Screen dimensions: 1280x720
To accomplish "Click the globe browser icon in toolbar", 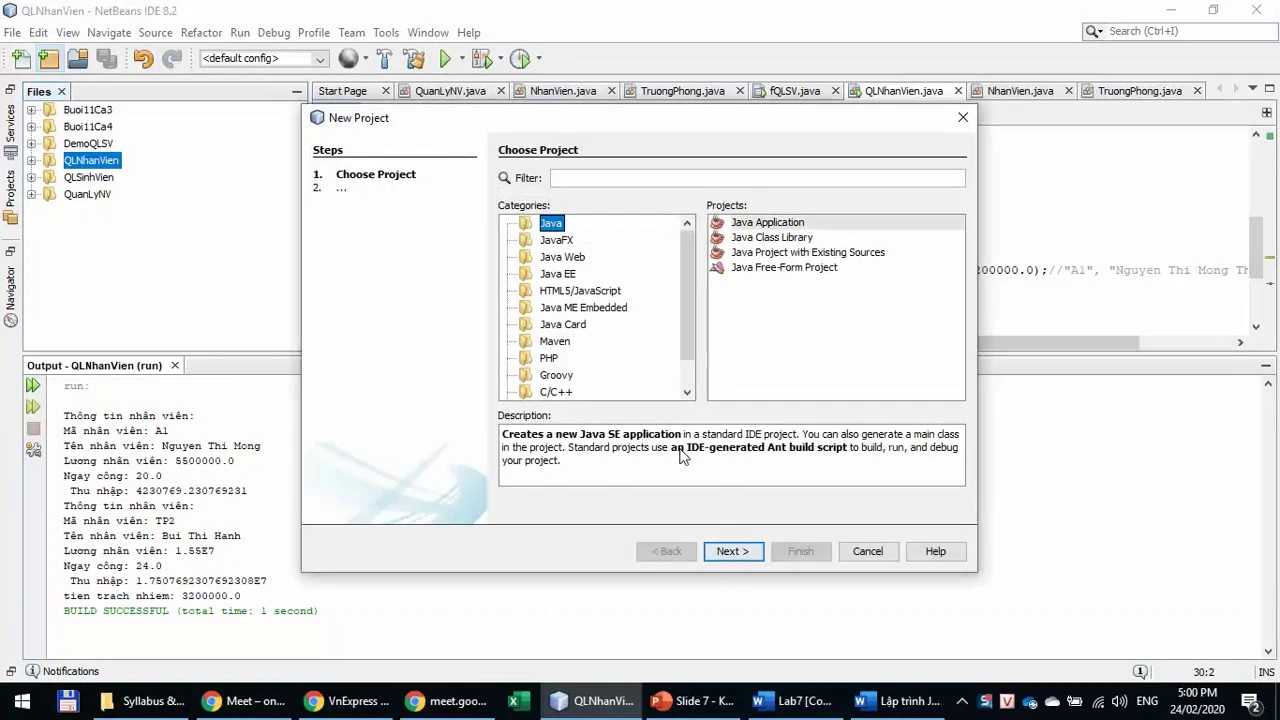I will click(348, 59).
